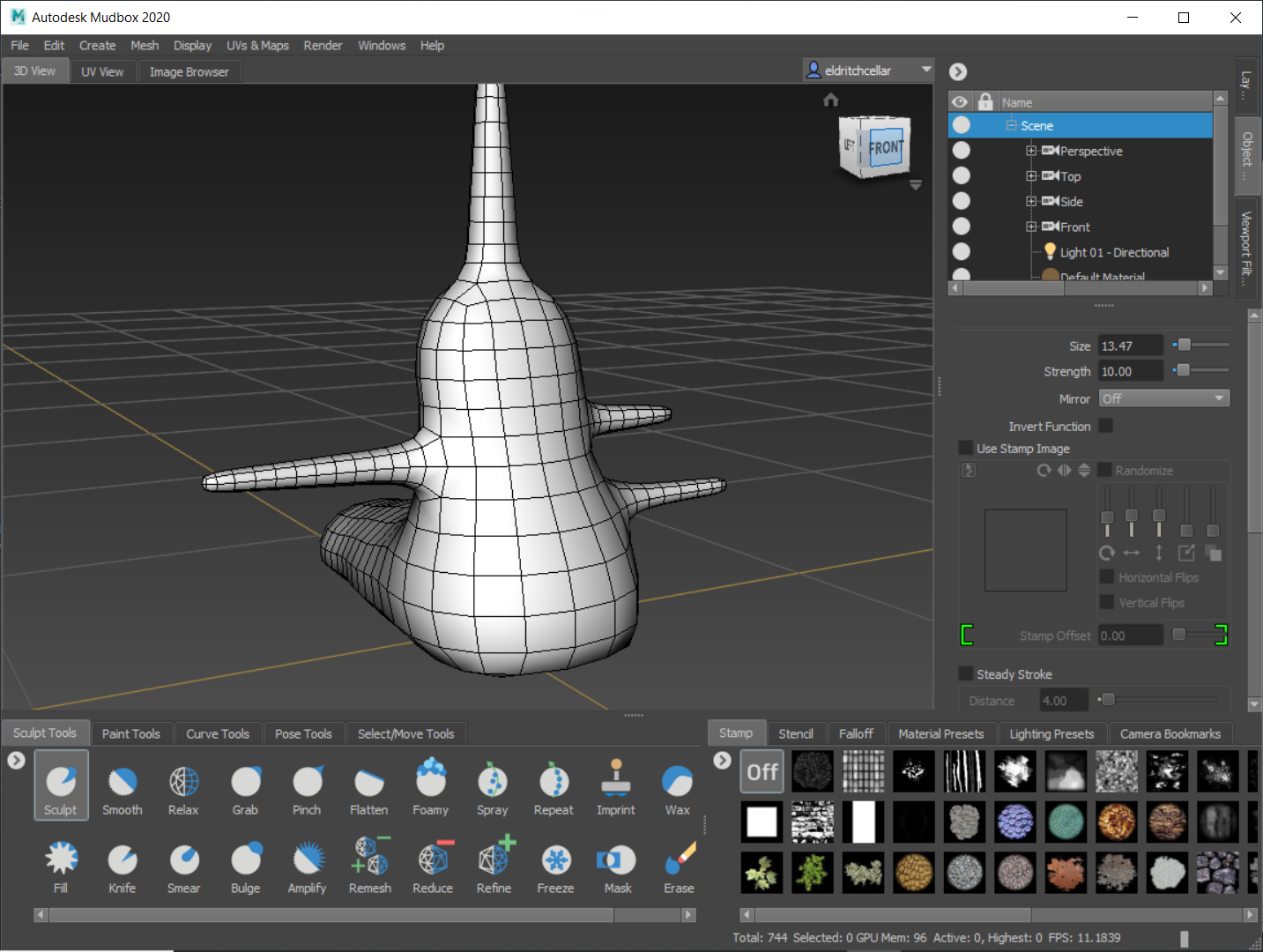Open the eldritchcellar user account dropdown
1263x952 pixels.
[868, 71]
